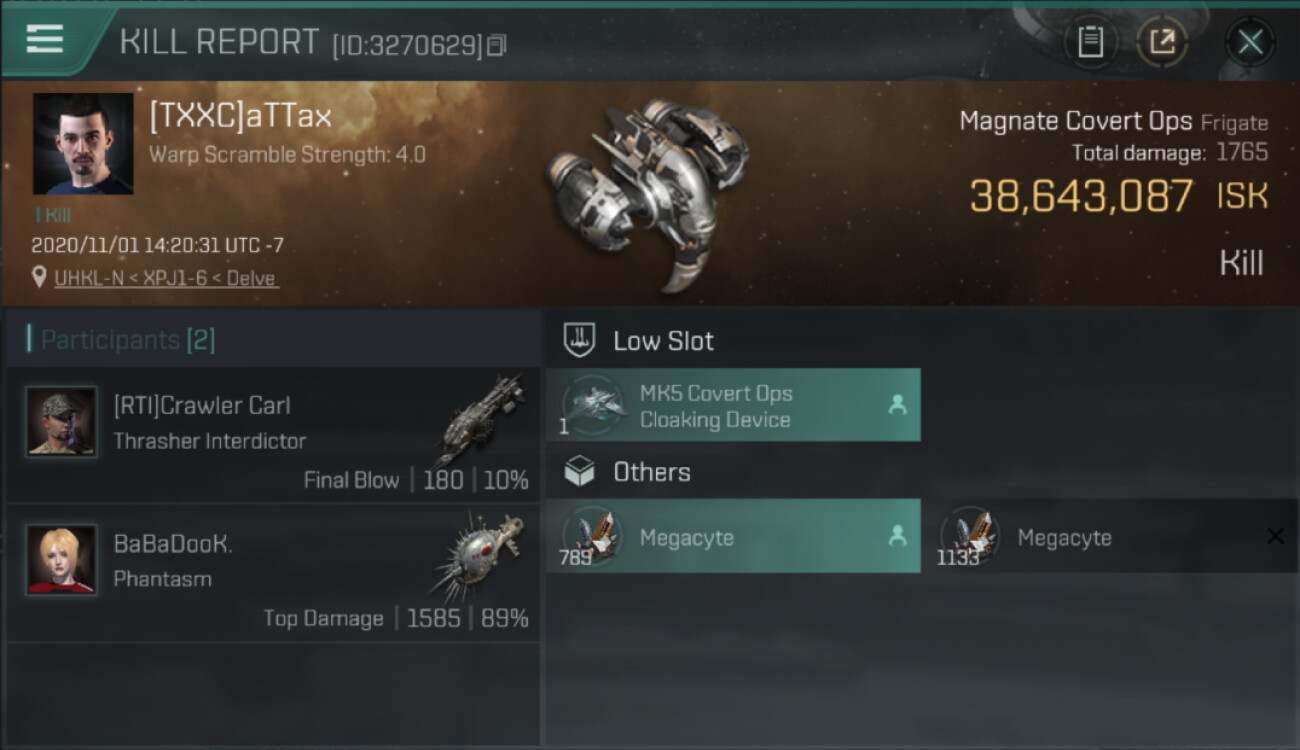Click the Low Slot section icon
Screen dimensions: 1300x750
click(x=580, y=340)
